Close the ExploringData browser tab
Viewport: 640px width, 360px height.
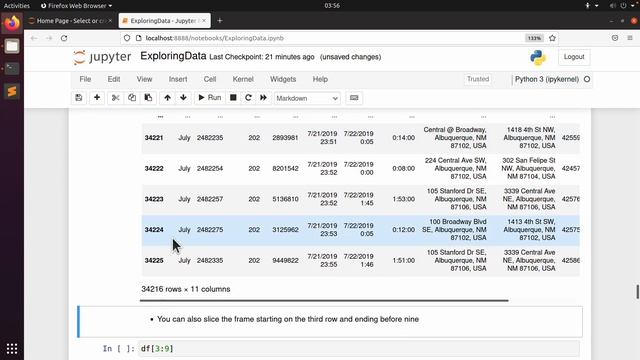click(x=204, y=21)
